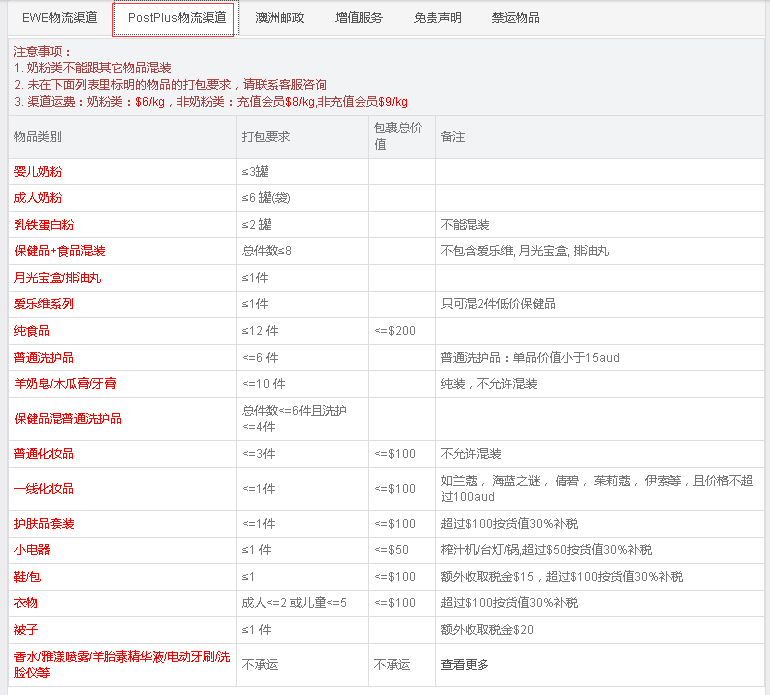Go to the 增值服务 tab
770x695 pixels.
tap(359, 18)
